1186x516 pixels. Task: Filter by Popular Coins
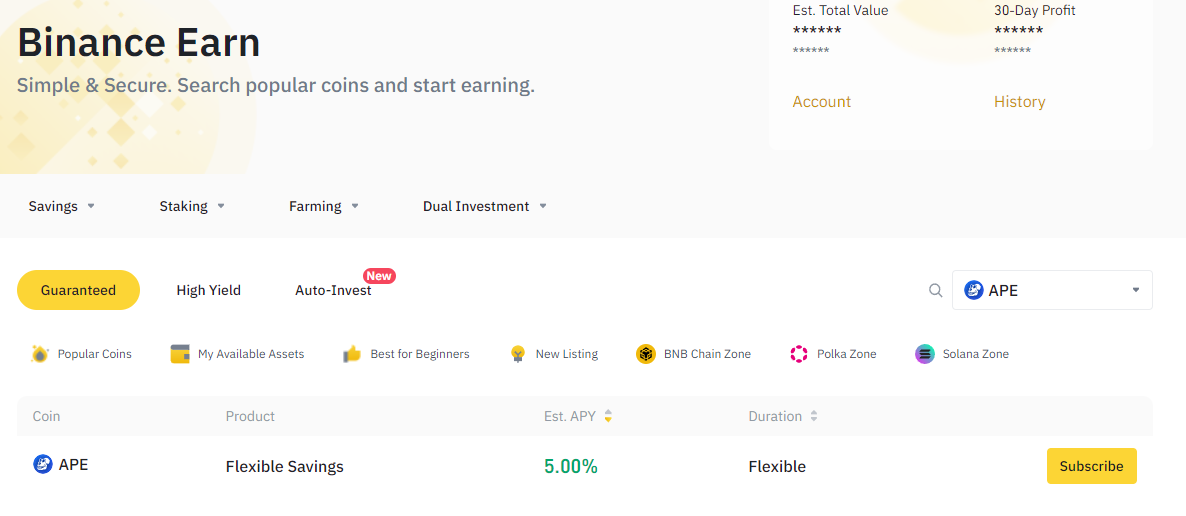point(82,353)
